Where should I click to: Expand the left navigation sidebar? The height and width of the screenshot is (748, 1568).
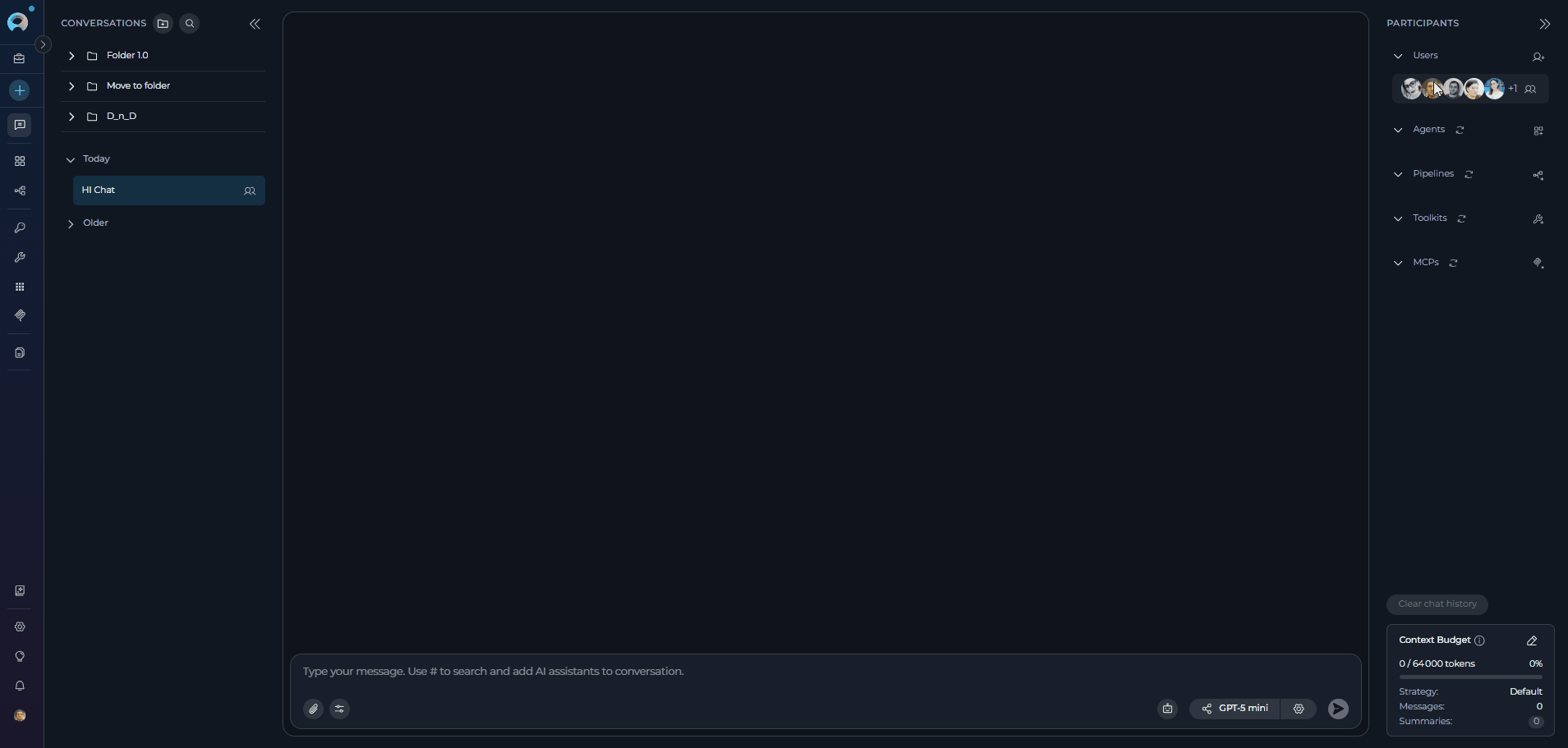pyautogui.click(x=44, y=44)
